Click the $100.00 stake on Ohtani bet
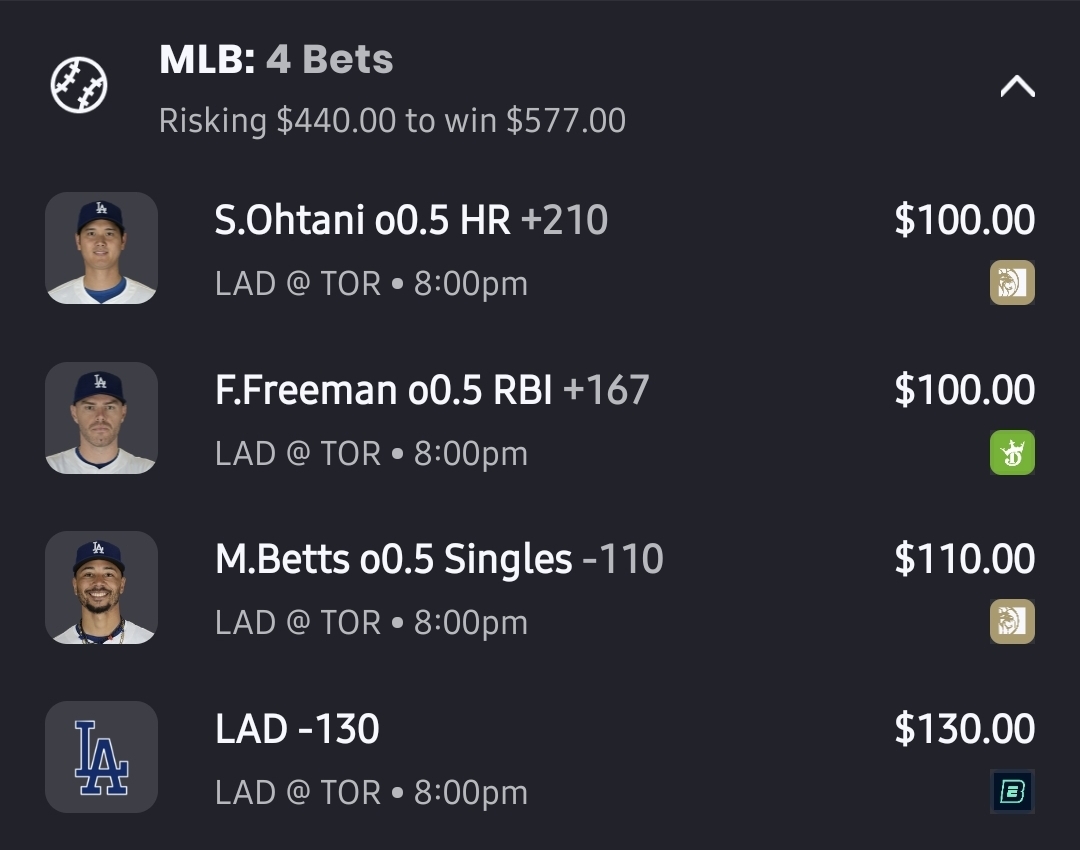The height and width of the screenshot is (850, 1080). (x=964, y=220)
